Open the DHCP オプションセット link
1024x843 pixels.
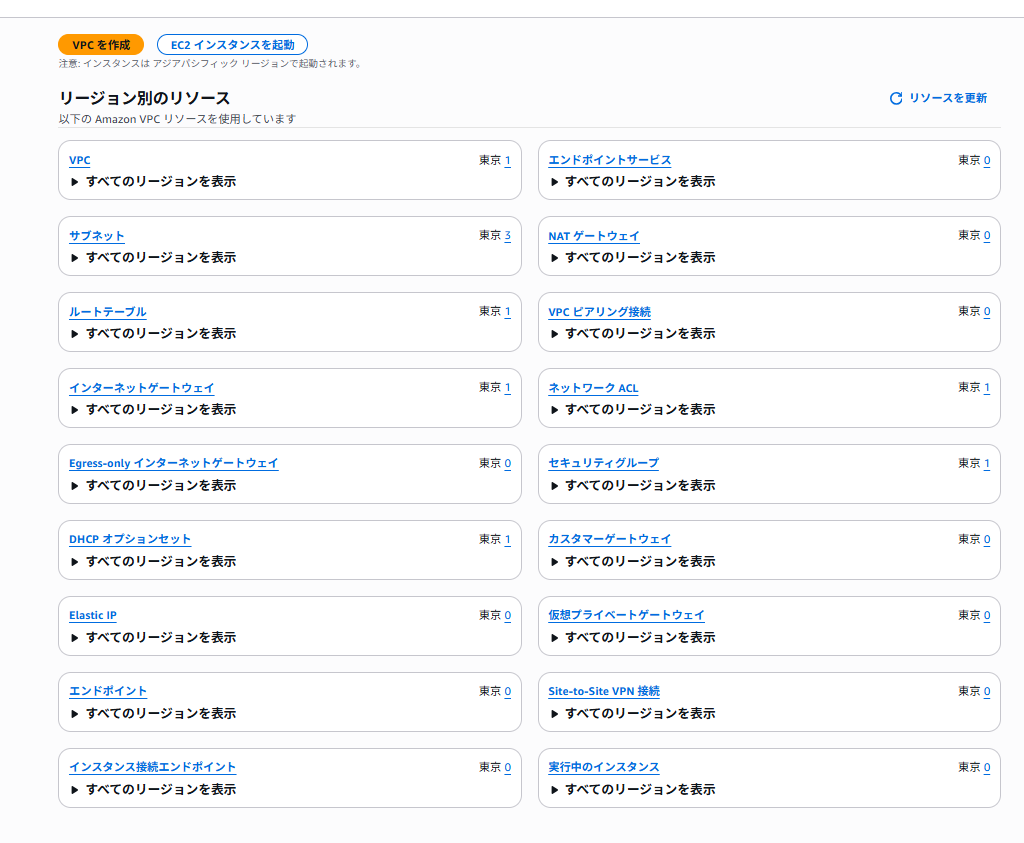(129, 540)
